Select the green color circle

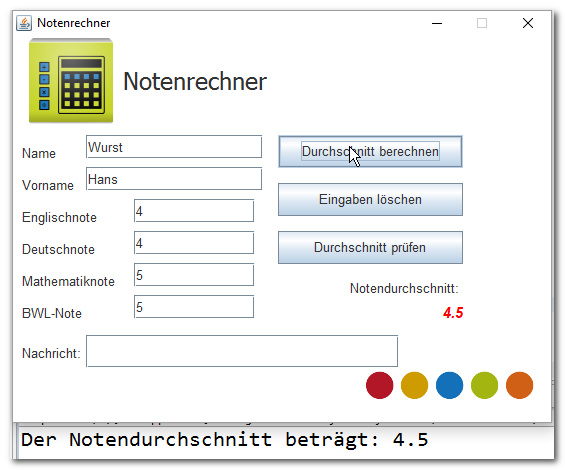click(x=484, y=385)
